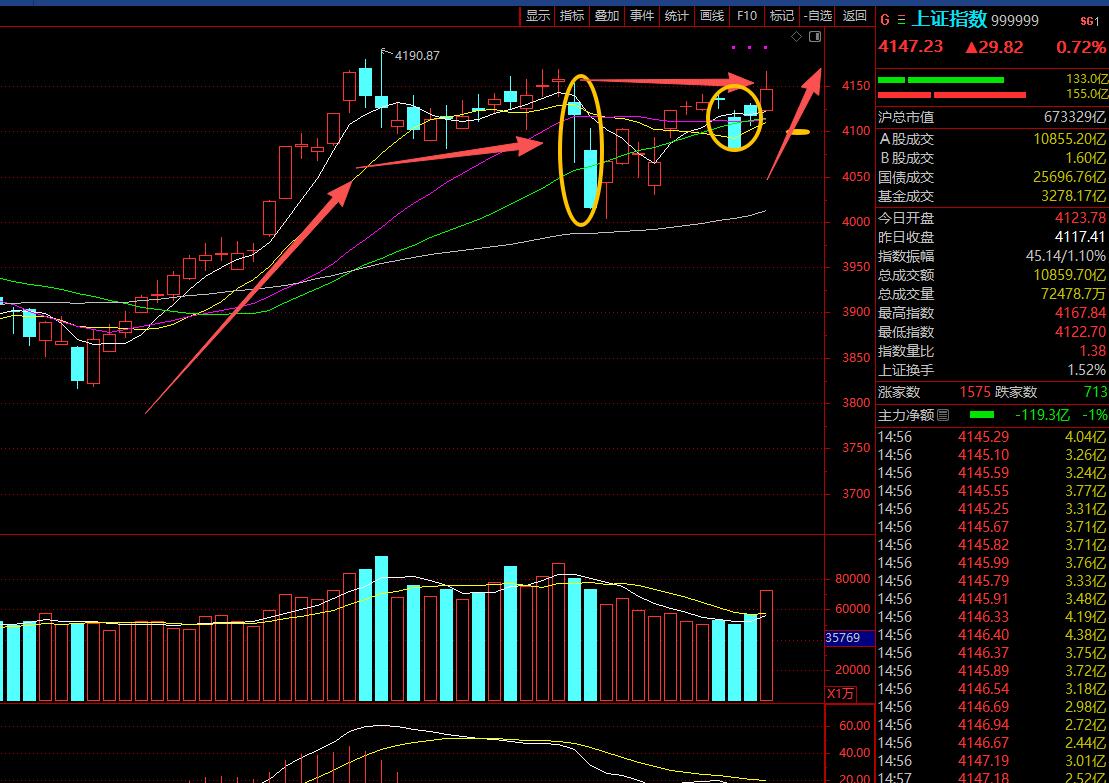Click the latest red volume bar
Image resolution: width=1109 pixels, height=783 pixels.
pos(767,646)
